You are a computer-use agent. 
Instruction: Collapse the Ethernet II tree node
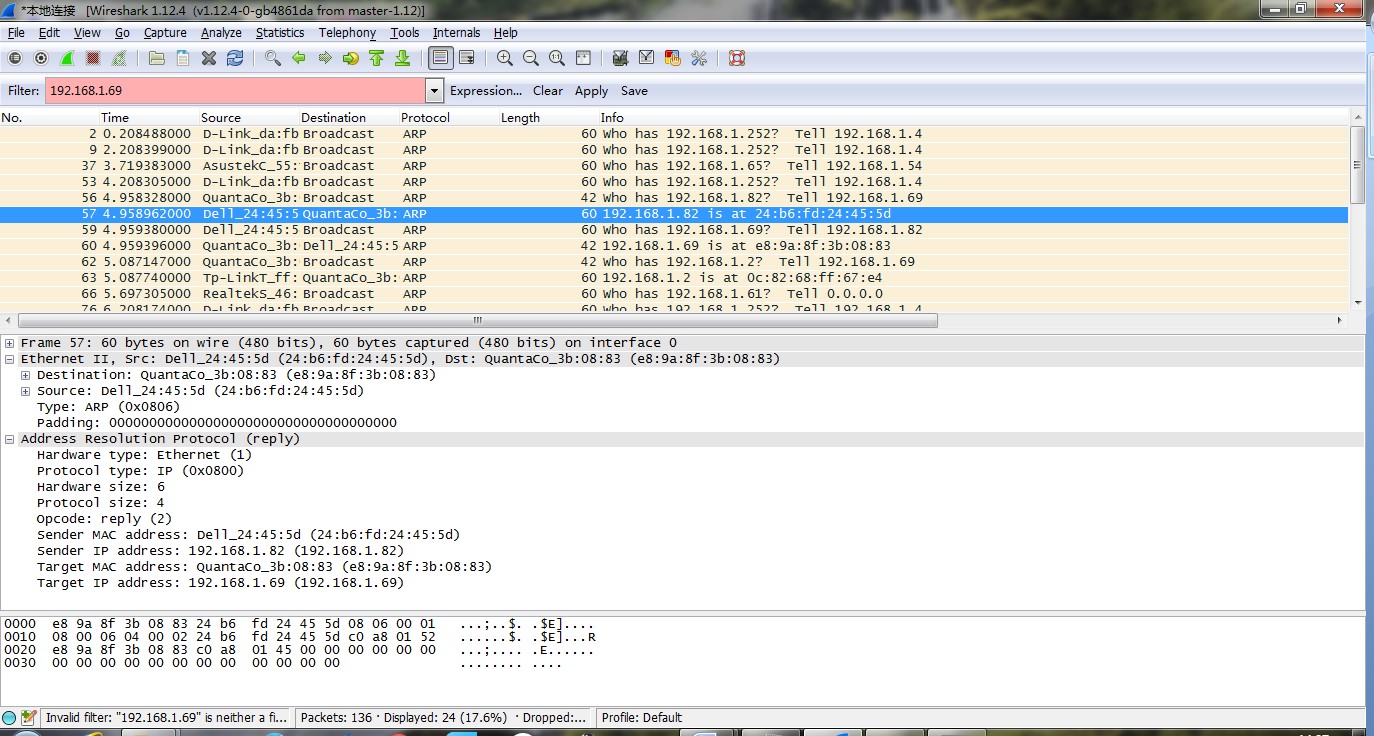point(9,359)
